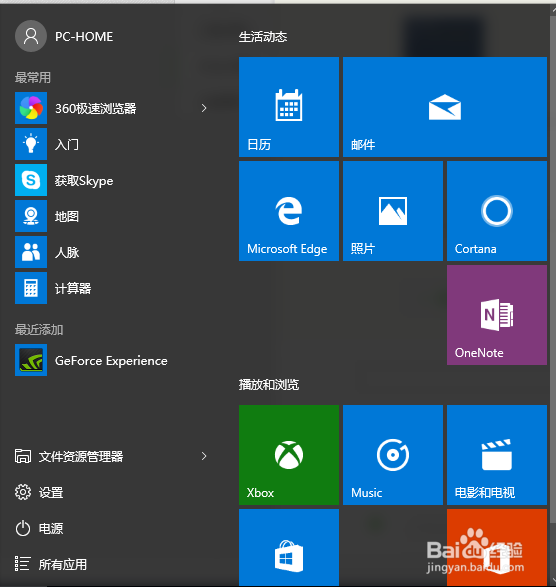Open 设置 settings

(39, 492)
